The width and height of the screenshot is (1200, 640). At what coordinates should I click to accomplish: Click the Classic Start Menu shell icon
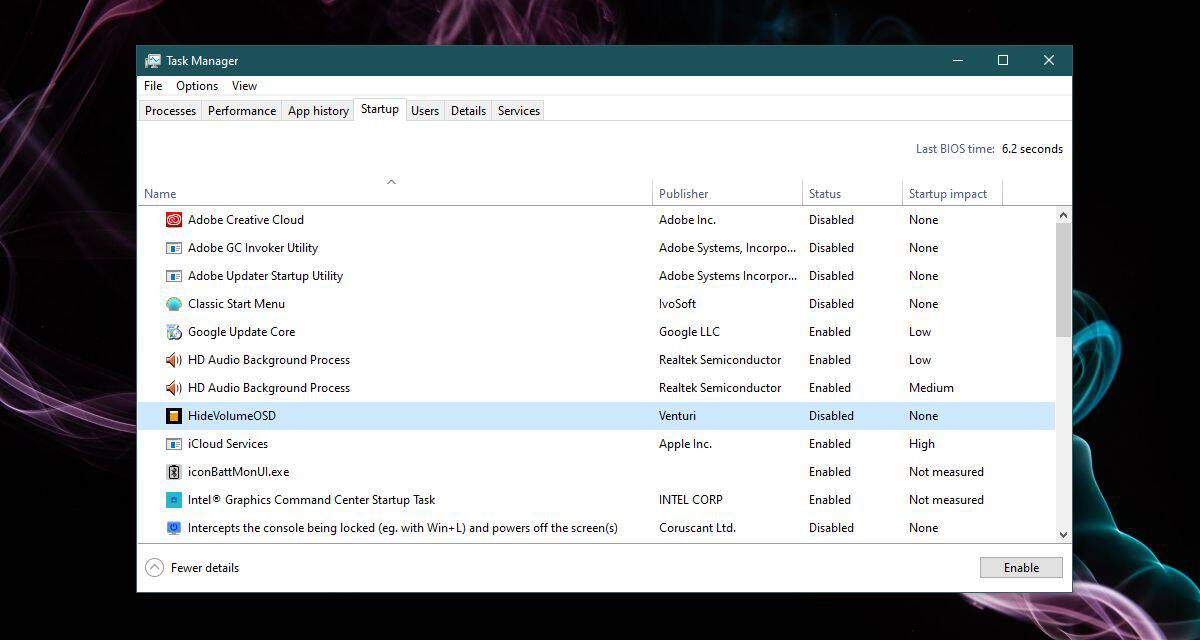(x=174, y=304)
